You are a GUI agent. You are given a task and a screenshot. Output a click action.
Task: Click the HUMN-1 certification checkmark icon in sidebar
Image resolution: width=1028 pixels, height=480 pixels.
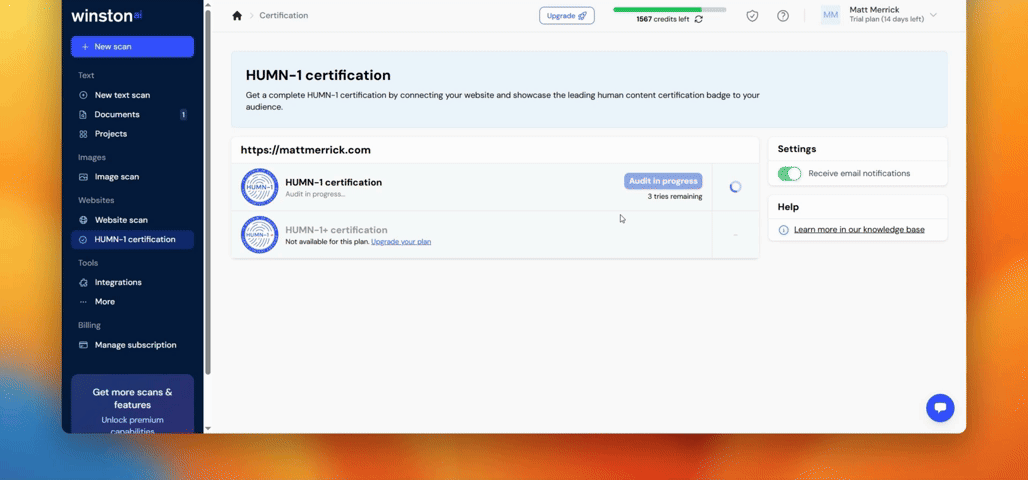point(83,239)
